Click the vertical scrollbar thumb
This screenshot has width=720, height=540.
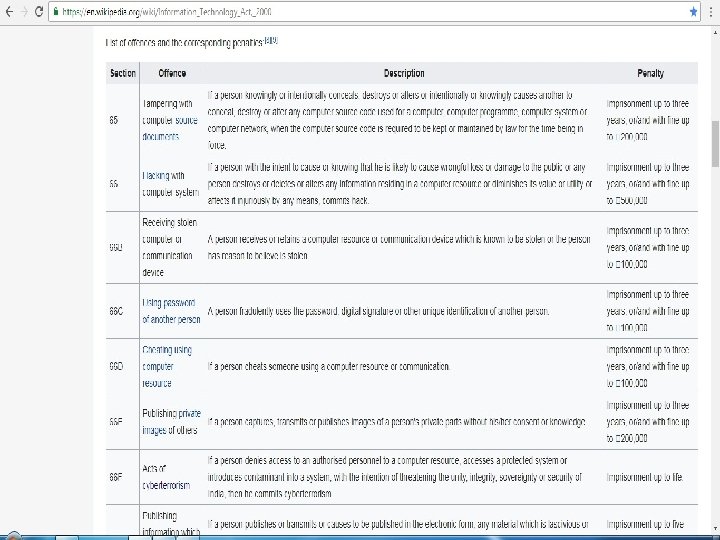pos(715,144)
